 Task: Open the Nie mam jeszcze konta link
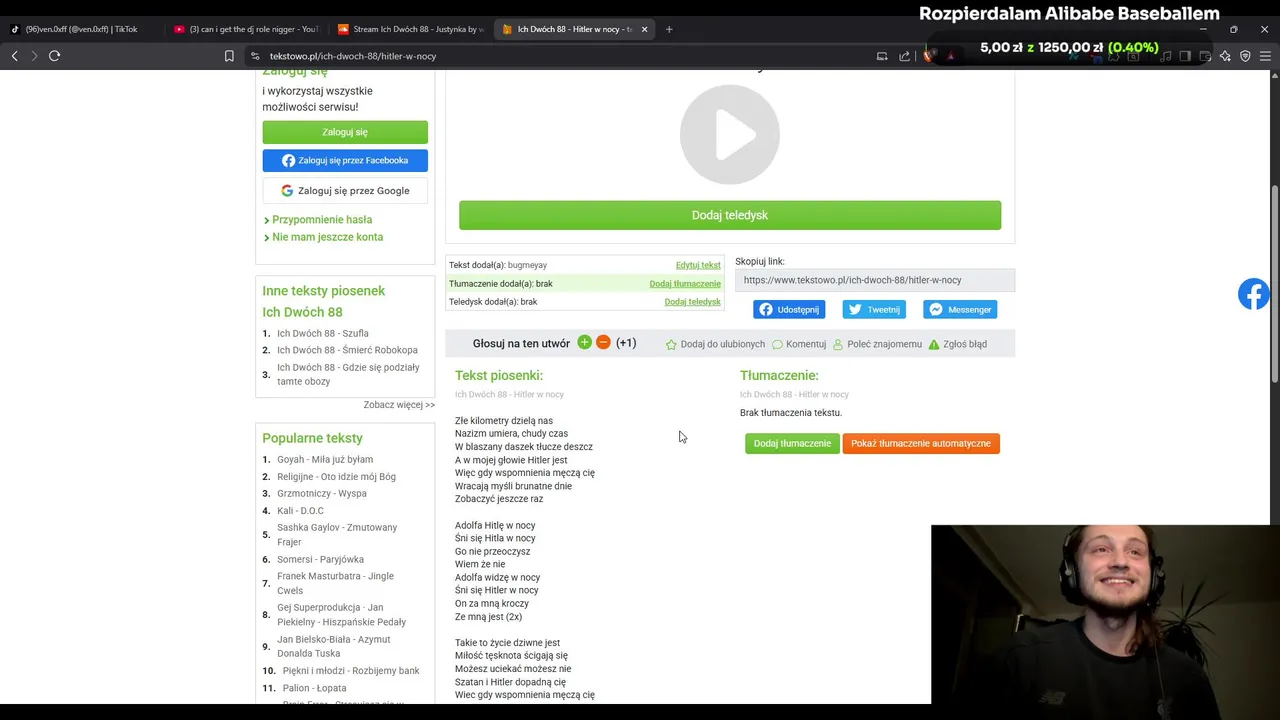pyautogui.click(x=328, y=237)
